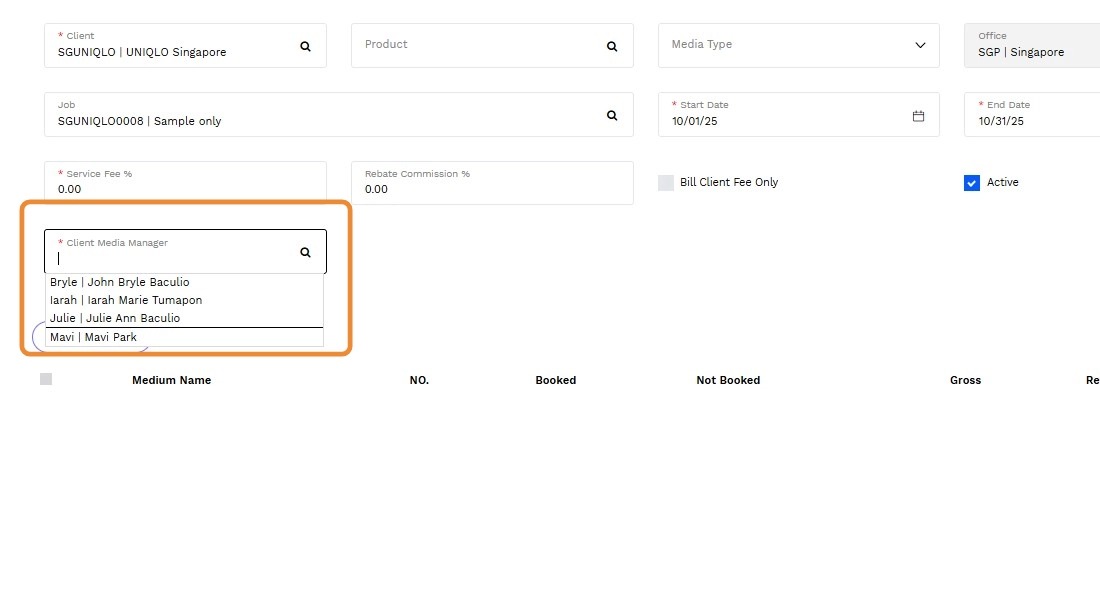Click the Client Media Manager search icon
Image resolution: width=1100 pixels, height=615 pixels.
tap(306, 252)
